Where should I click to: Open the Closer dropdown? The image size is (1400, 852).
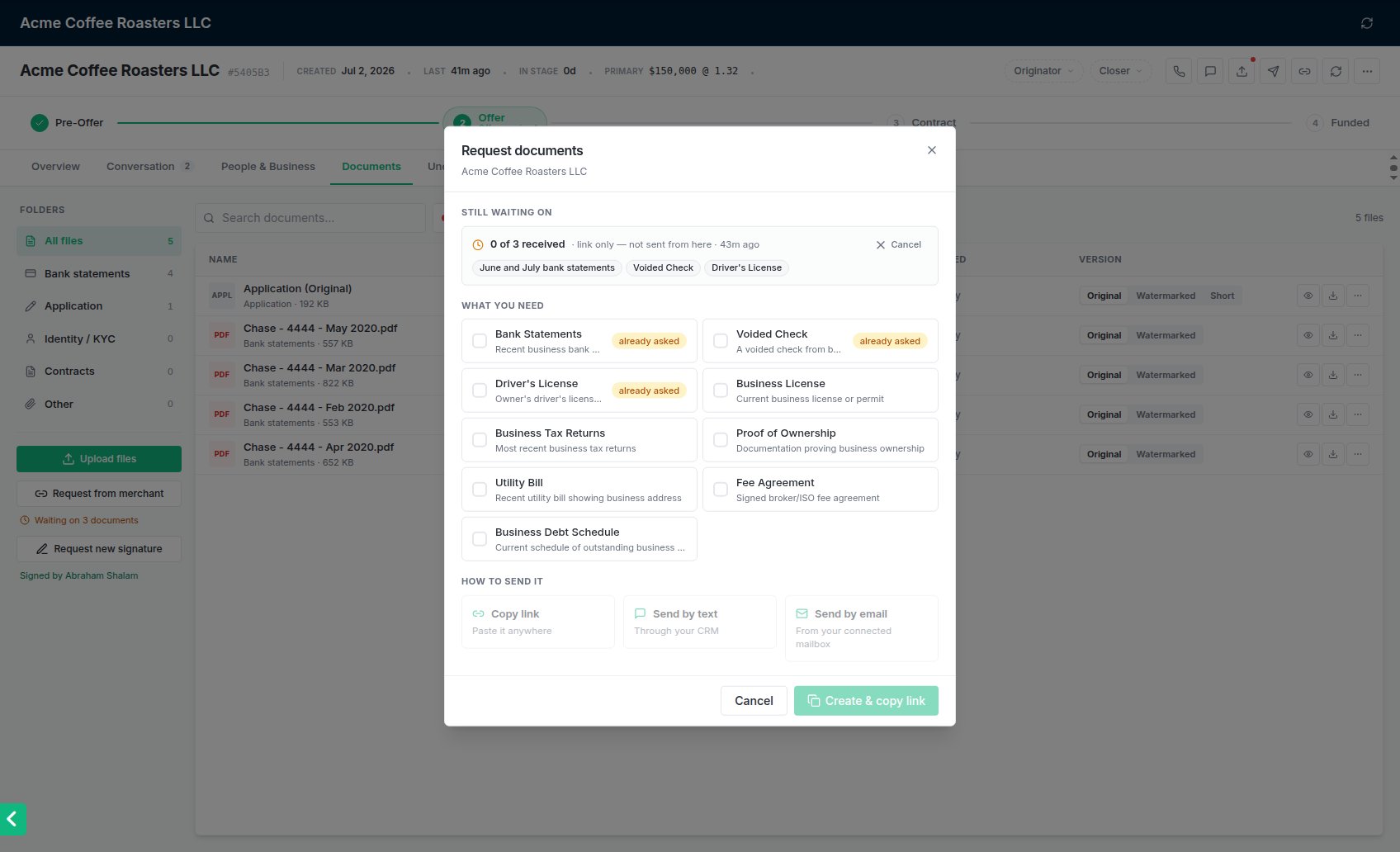[x=1120, y=71]
